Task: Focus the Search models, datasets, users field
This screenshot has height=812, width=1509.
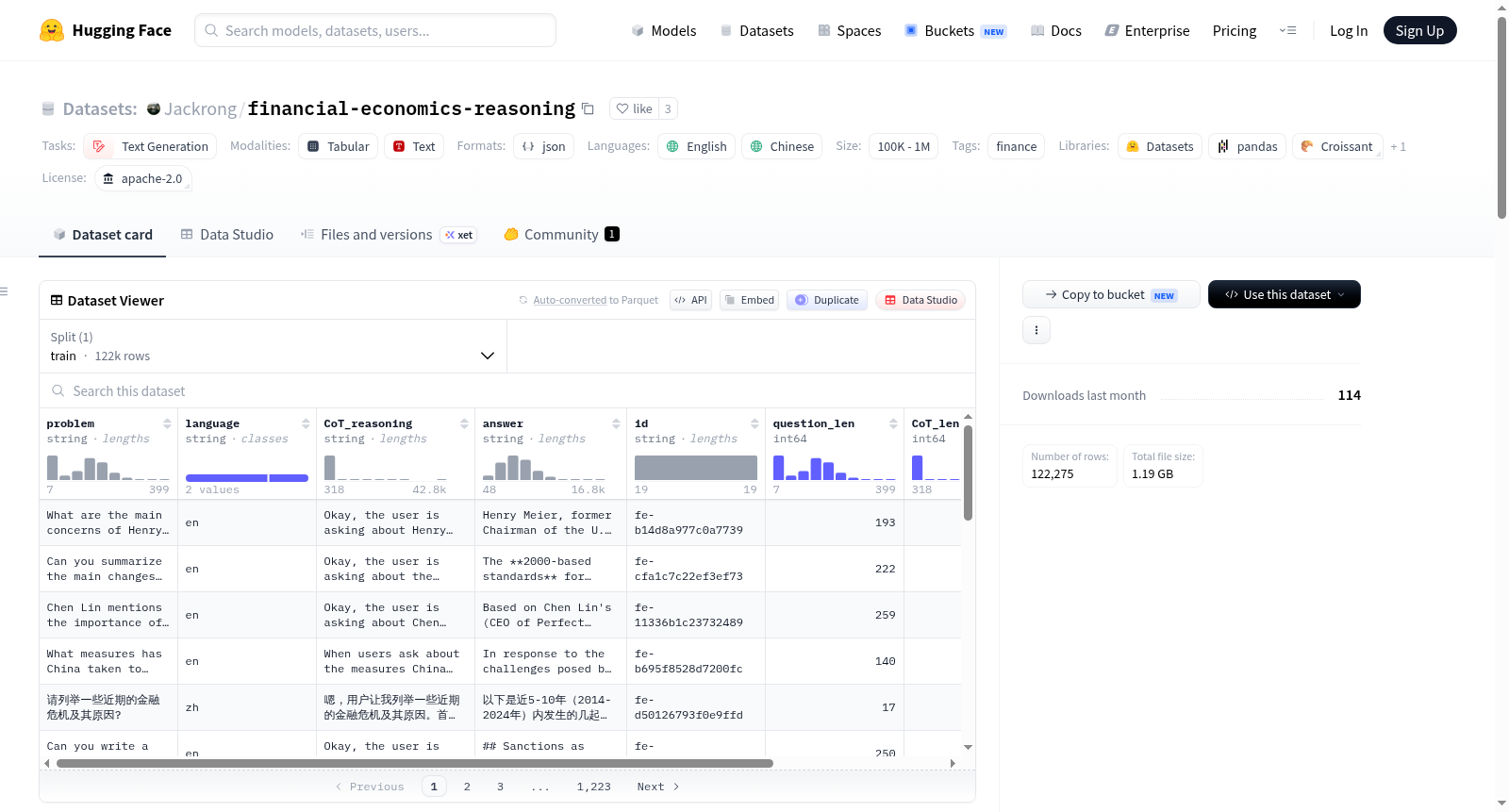Action: 375,30
